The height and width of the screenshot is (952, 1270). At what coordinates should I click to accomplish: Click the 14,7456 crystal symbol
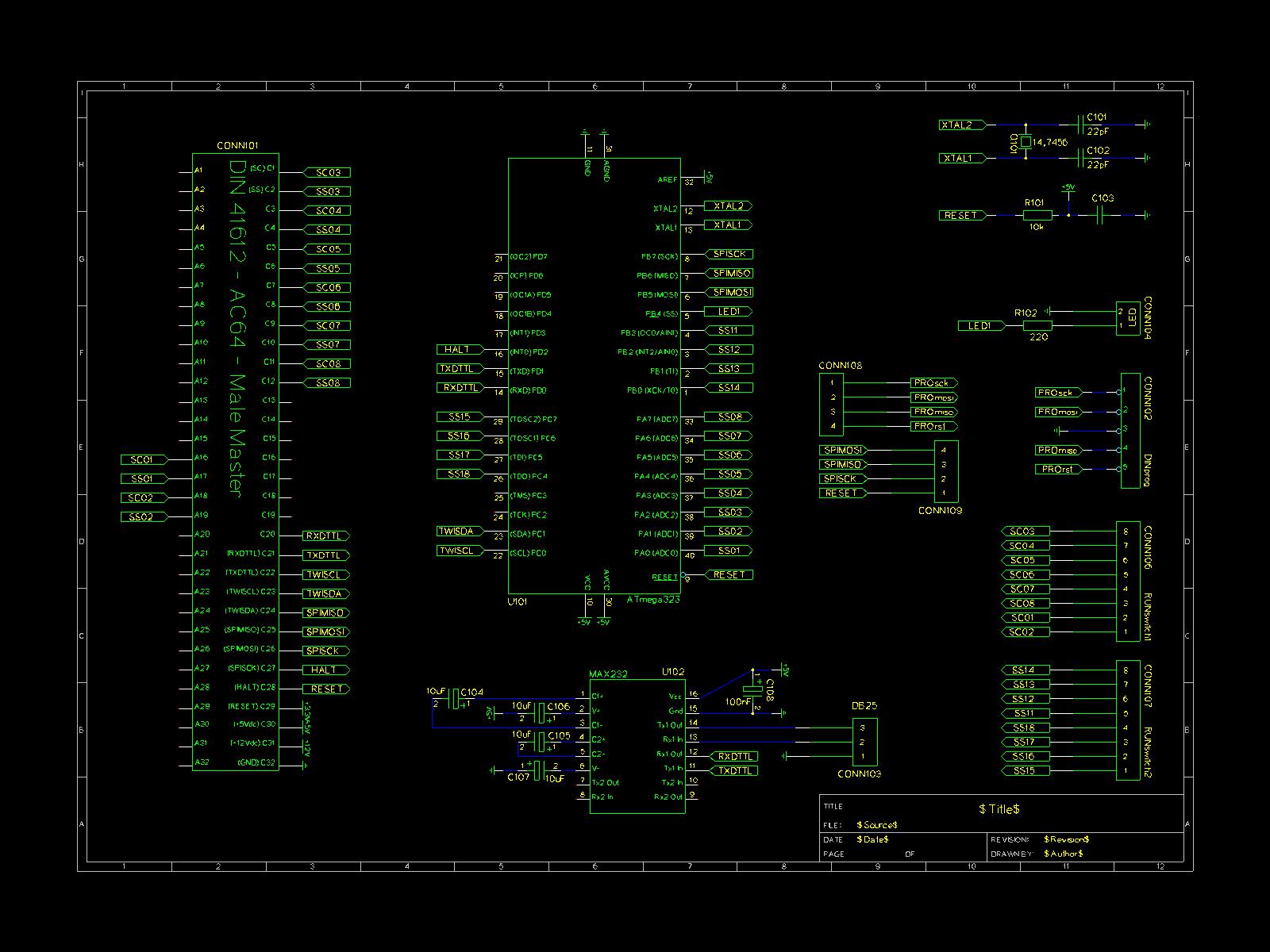[x=1026, y=142]
